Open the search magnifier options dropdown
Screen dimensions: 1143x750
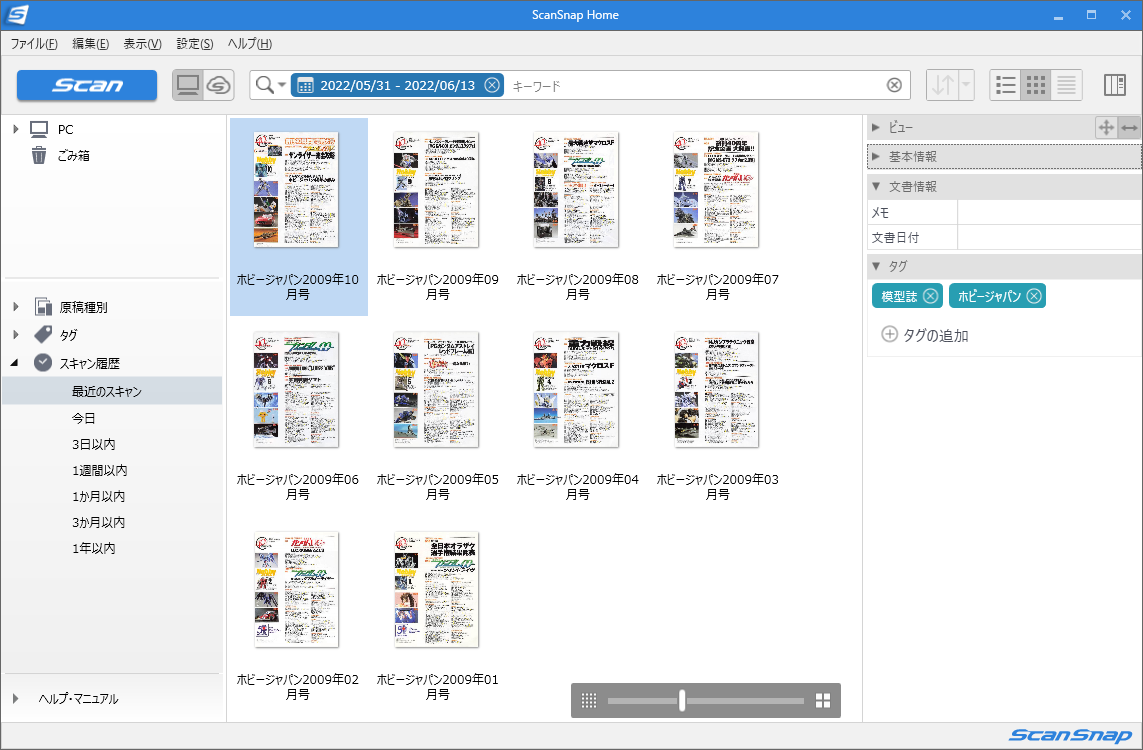(x=270, y=85)
